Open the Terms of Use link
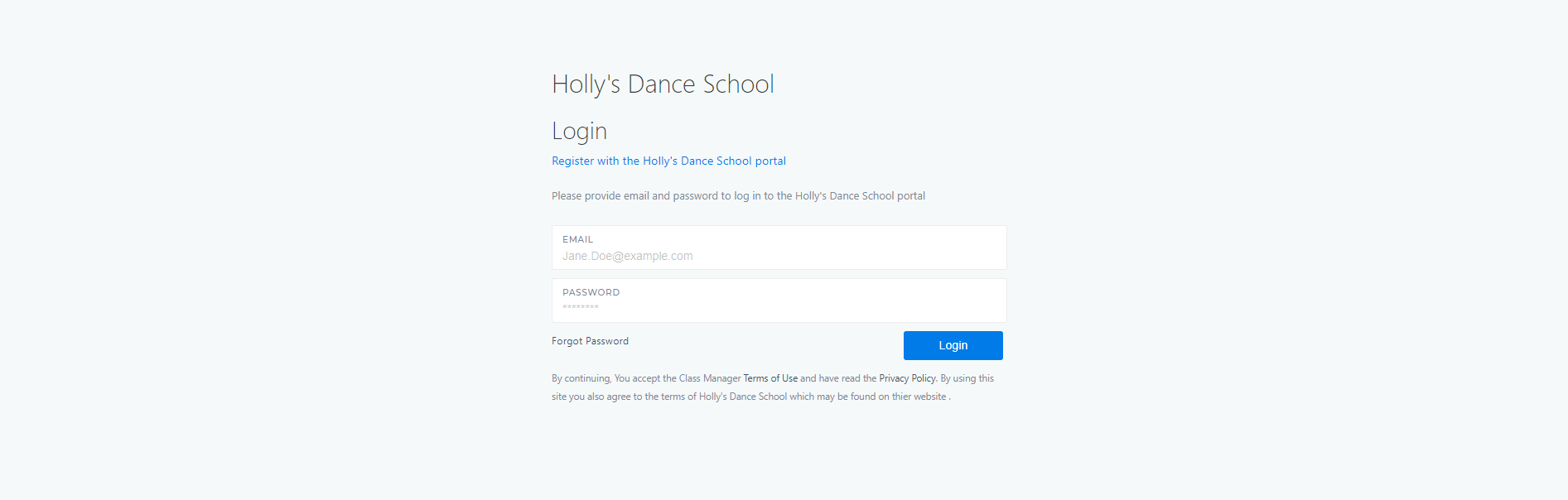1568x500 pixels. coord(770,378)
